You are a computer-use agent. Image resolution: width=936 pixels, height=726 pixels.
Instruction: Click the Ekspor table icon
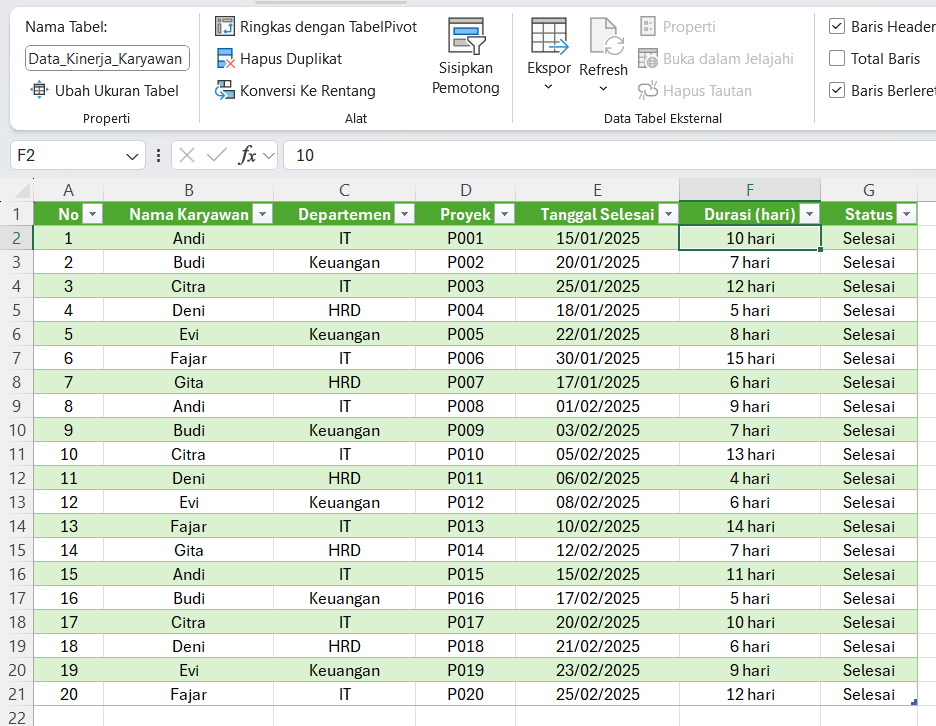(x=549, y=37)
